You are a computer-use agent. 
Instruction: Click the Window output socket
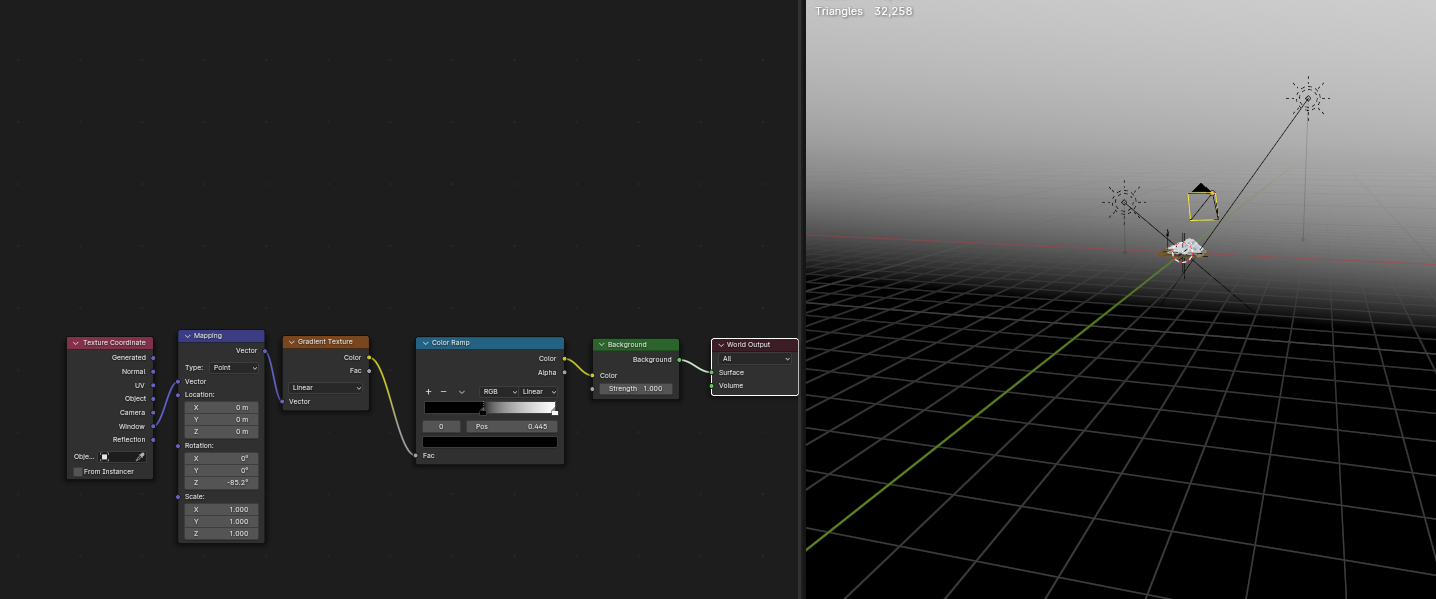point(153,426)
